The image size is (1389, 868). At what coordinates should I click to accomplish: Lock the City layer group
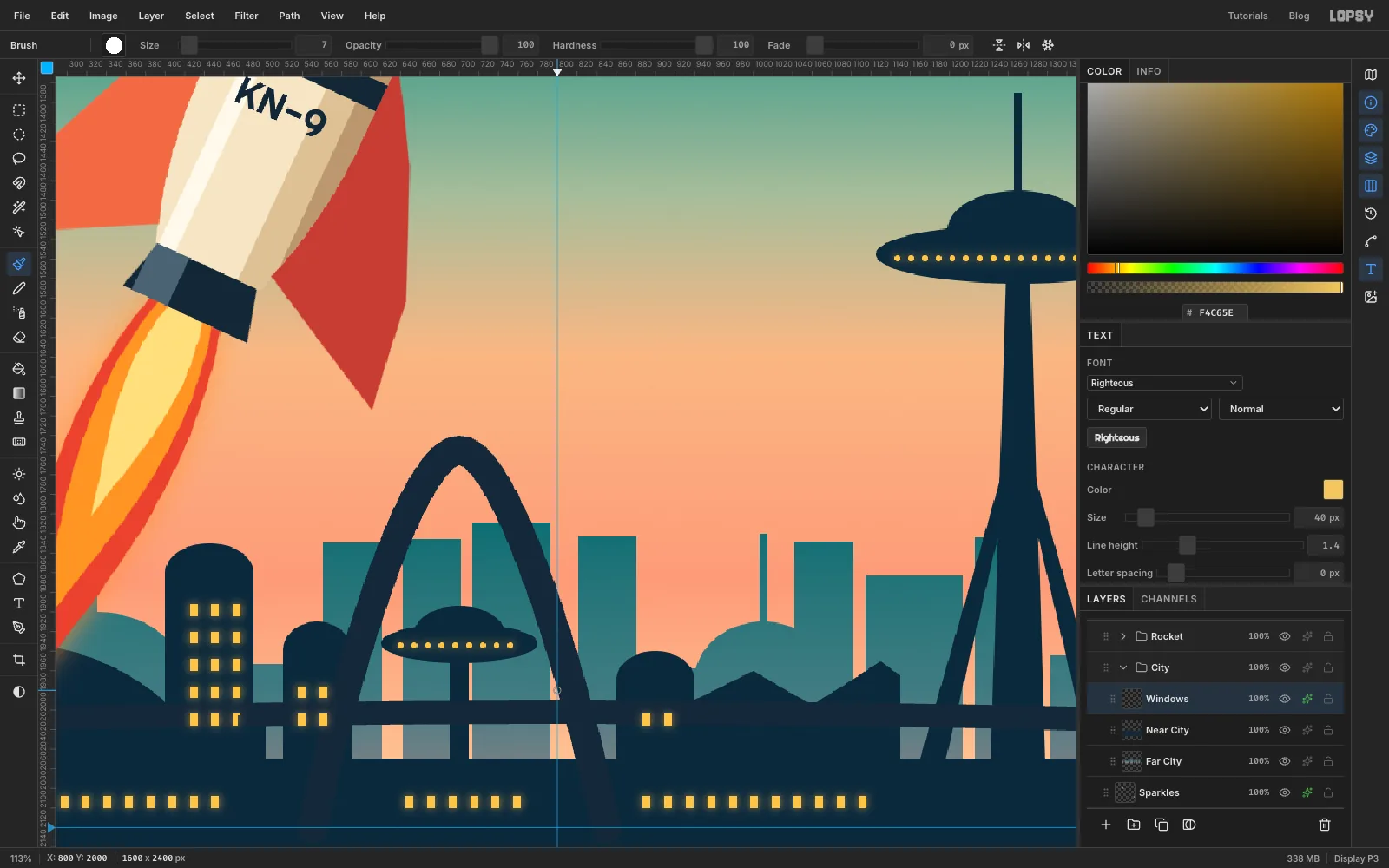(x=1328, y=667)
